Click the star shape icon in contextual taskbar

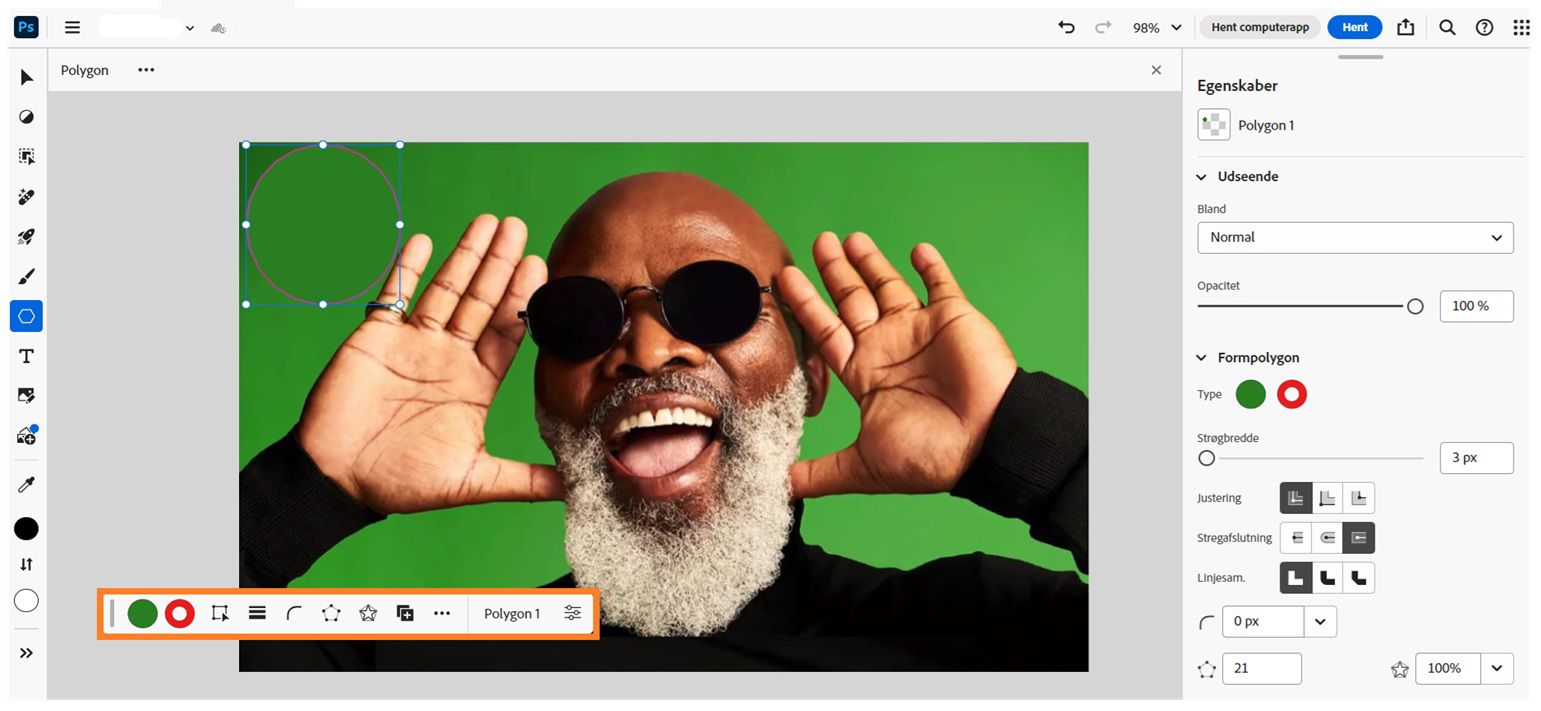[x=368, y=613]
